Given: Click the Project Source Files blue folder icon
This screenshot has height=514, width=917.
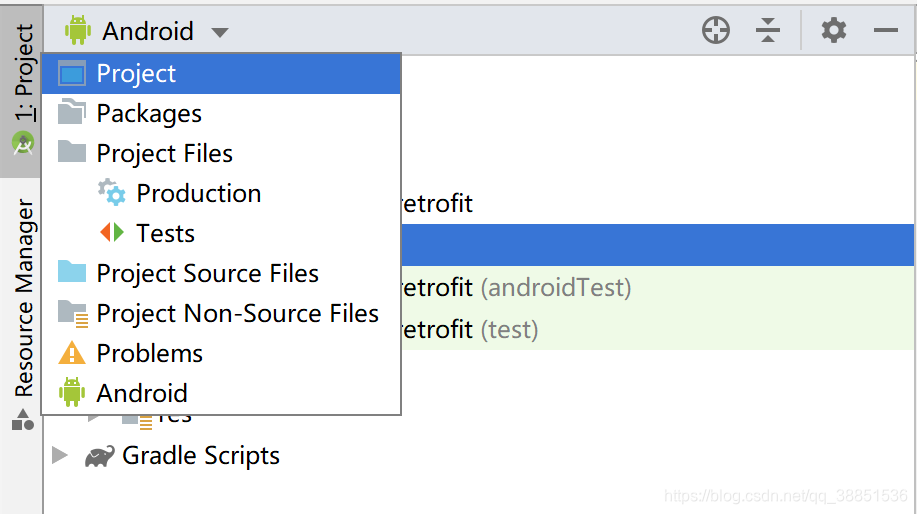Looking at the screenshot, I should click(72, 271).
